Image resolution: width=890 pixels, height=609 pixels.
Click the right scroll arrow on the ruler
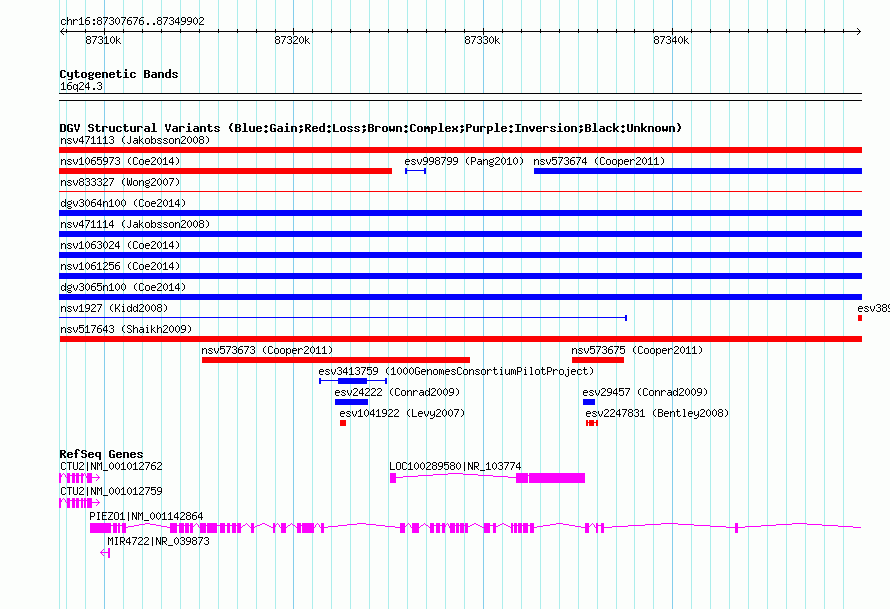[x=858, y=31]
